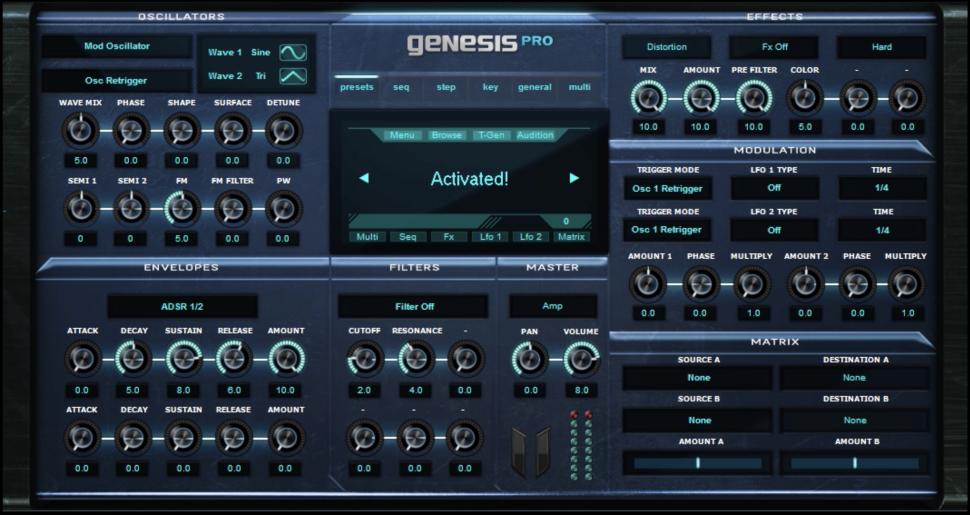Click the Browse button in display
970x515 pixels.
(x=447, y=135)
